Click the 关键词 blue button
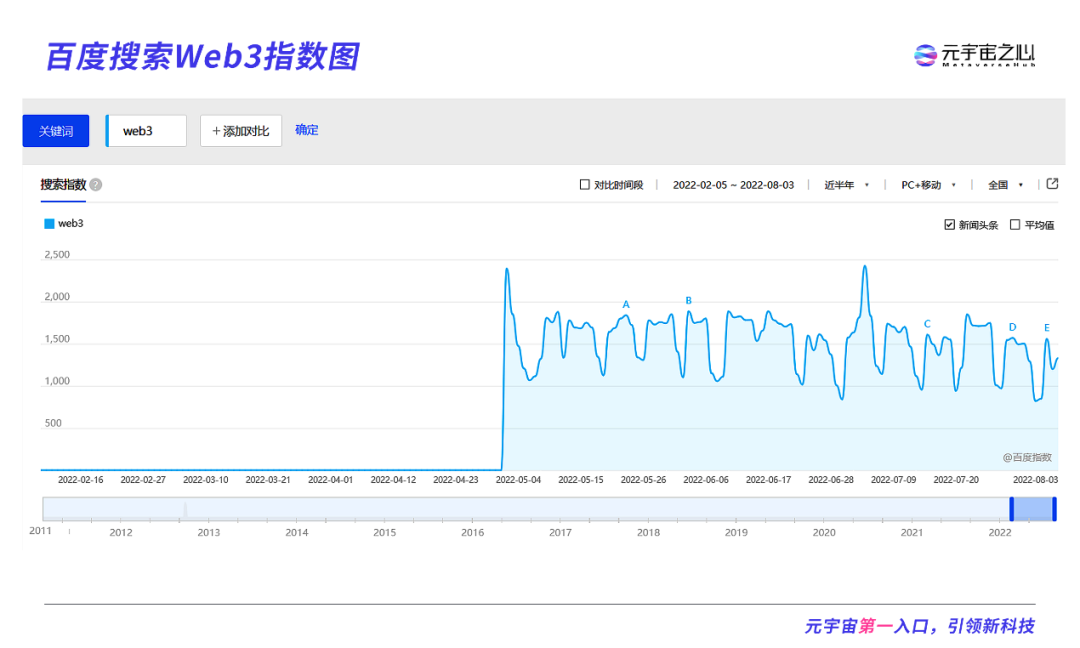The width and height of the screenshot is (1080, 648). click(x=56, y=131)
